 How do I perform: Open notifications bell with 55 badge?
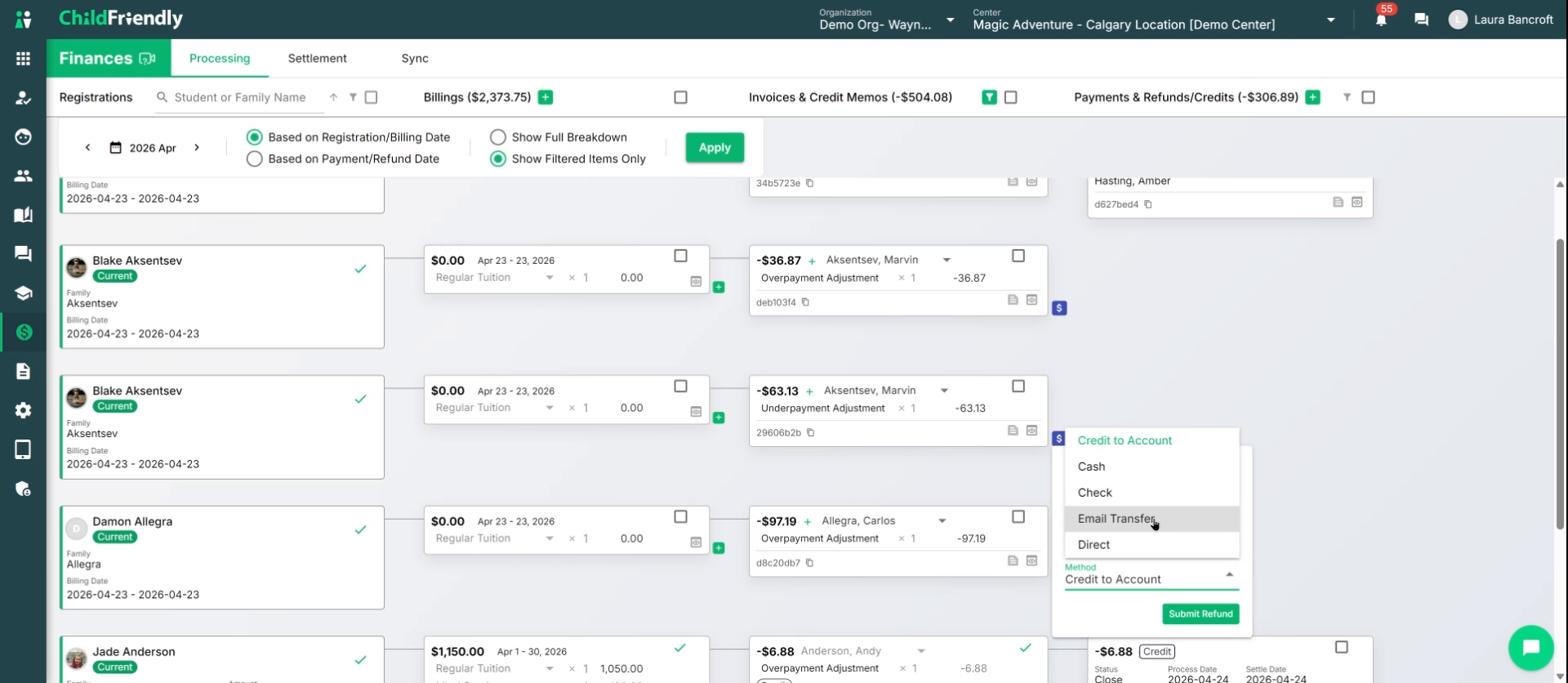click(1381, 20)
